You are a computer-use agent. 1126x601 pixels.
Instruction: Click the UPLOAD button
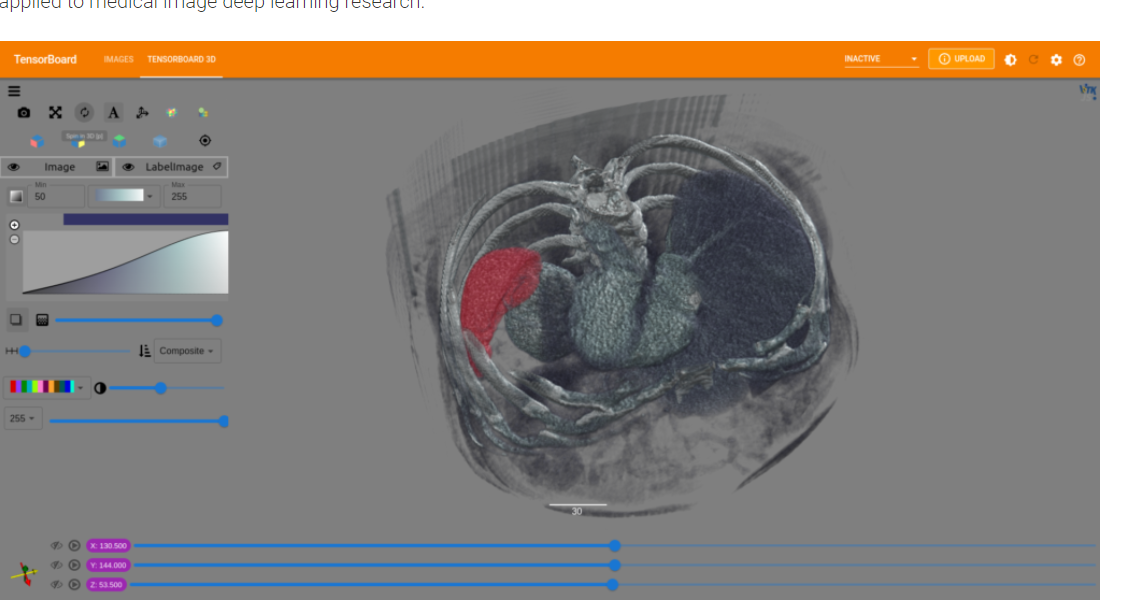pos(961,59)
